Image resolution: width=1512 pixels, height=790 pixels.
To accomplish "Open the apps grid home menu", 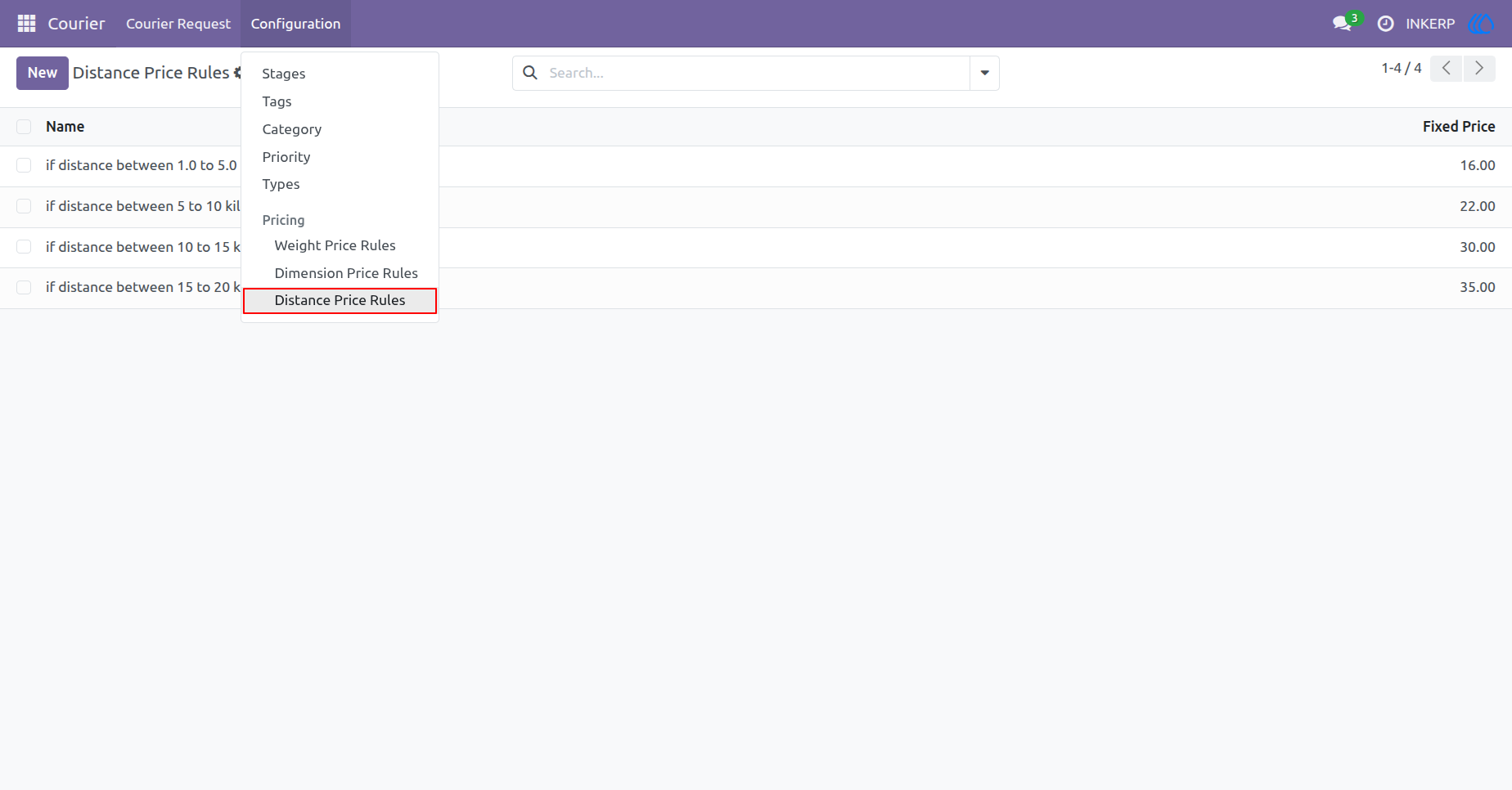I will 26,24.
